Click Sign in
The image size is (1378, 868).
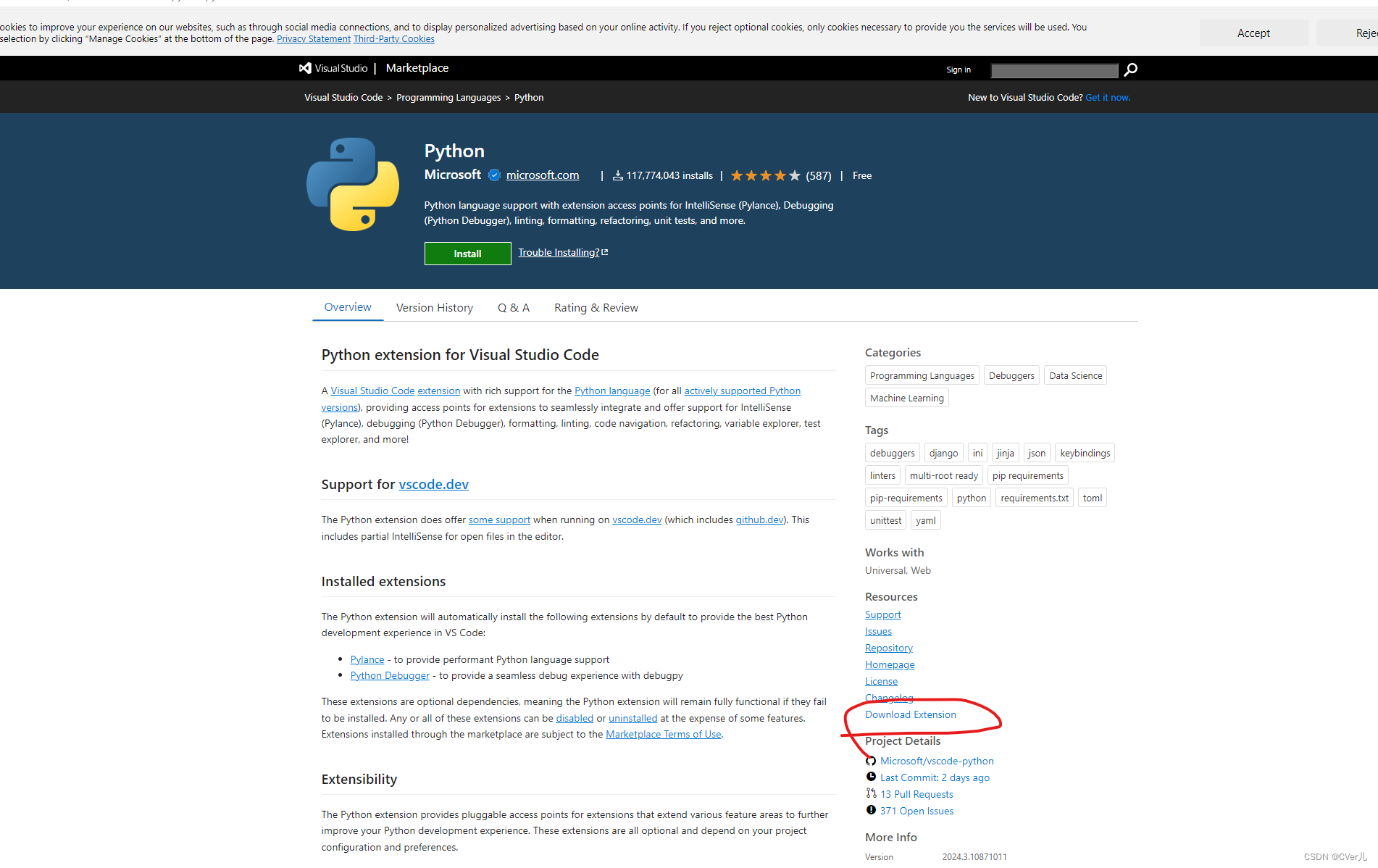[x=958, y=70]
